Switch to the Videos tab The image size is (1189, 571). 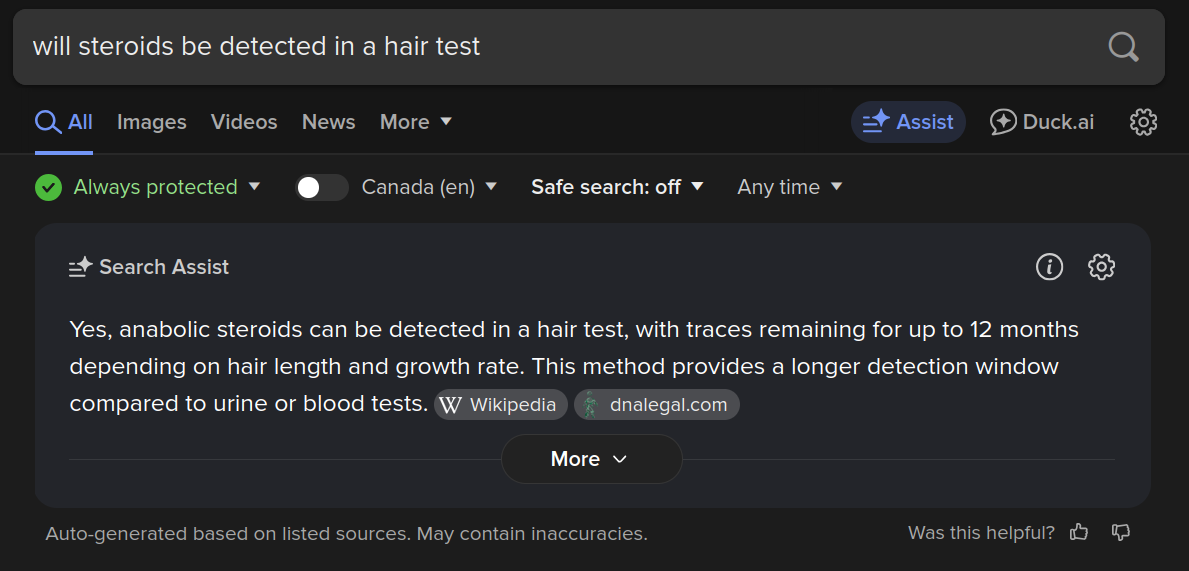coord(244,122)
